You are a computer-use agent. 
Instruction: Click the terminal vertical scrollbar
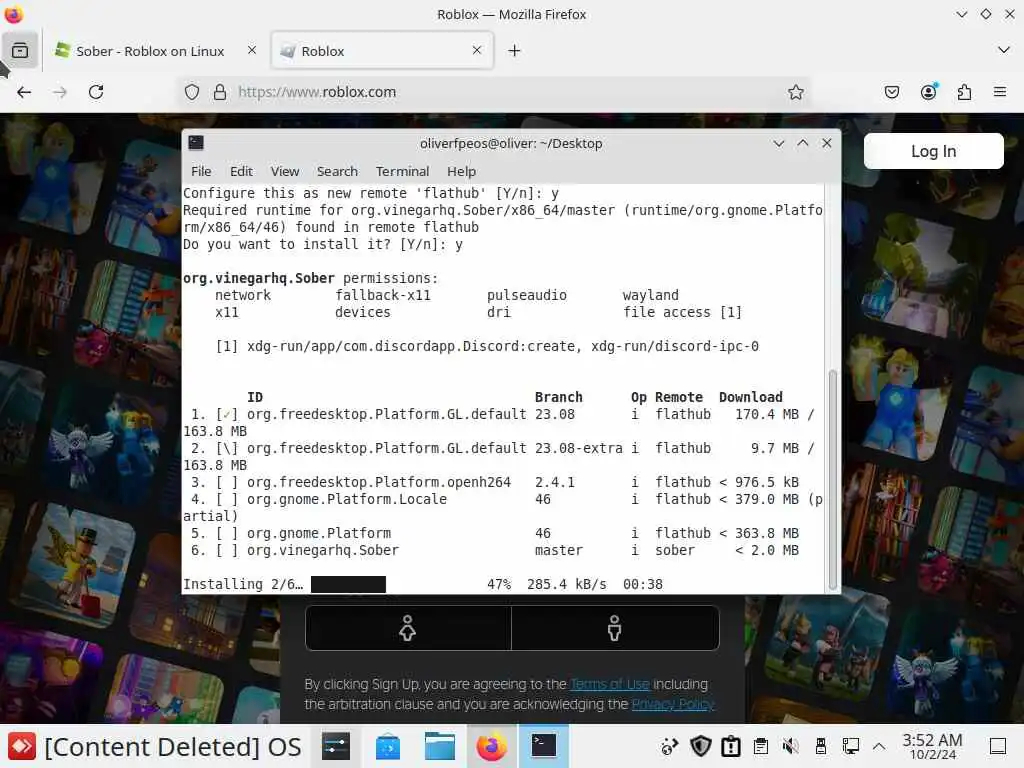[832, 480]
